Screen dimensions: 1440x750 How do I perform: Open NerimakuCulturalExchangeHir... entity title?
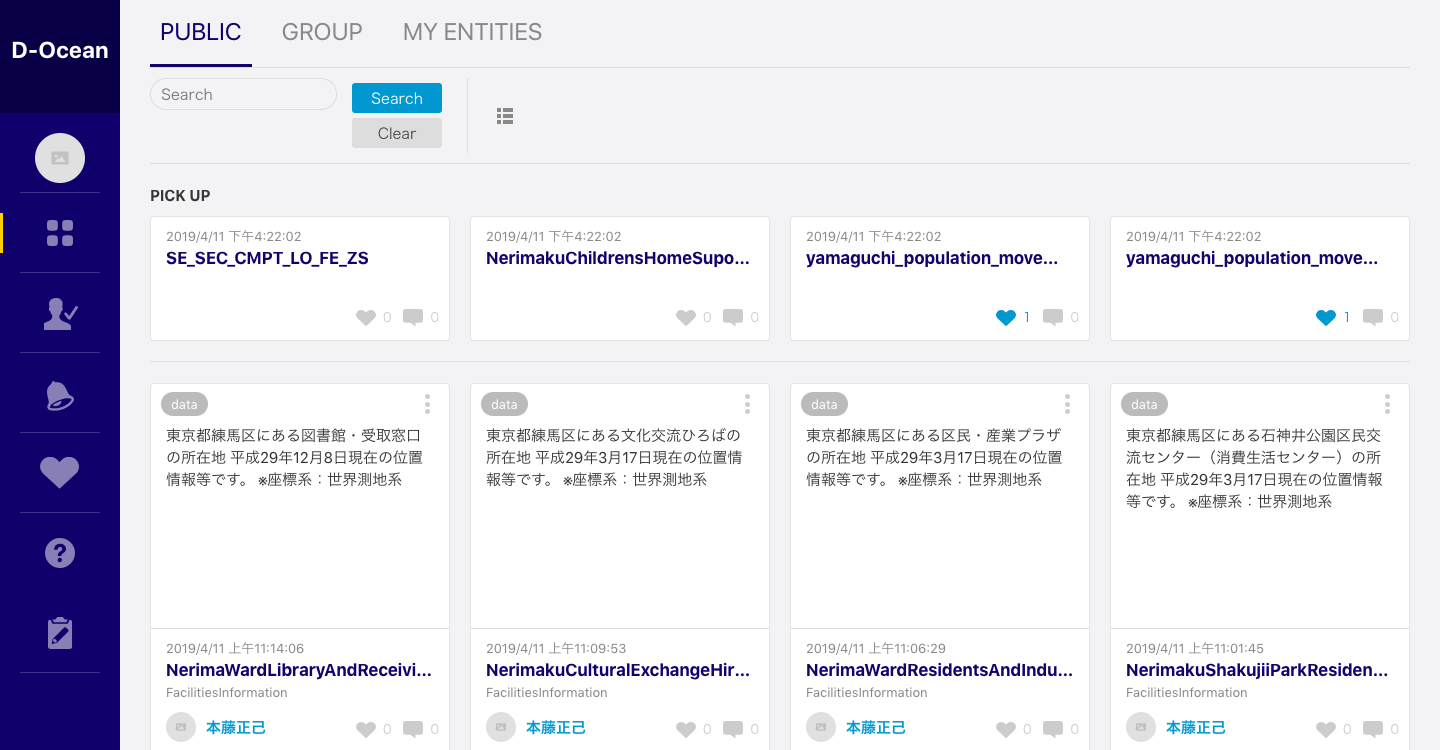pyautogui.click(x=618, y=670)
